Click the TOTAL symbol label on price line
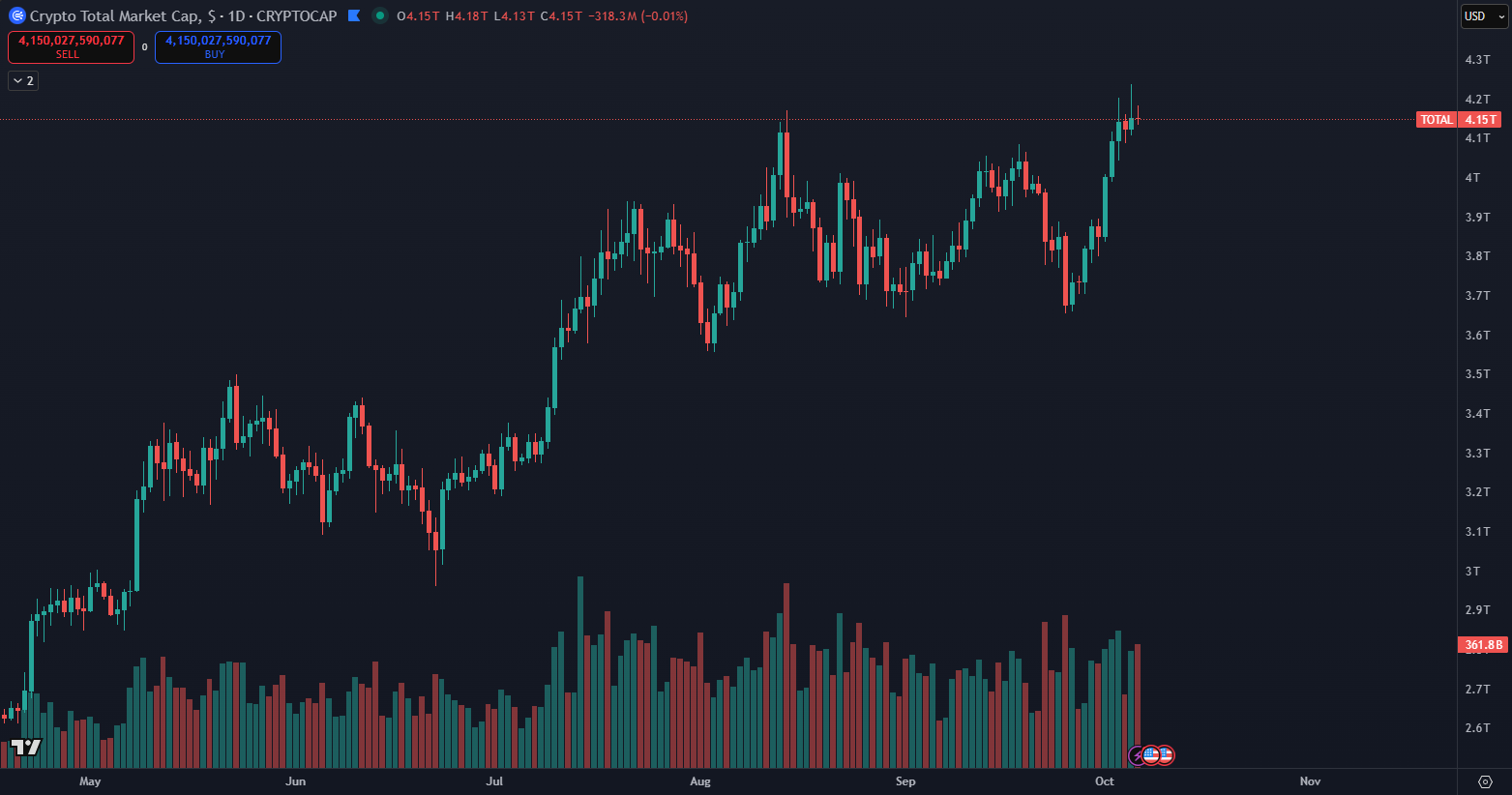The height and width of the screenshot is (795, 1512). (x=1437, y=120)
